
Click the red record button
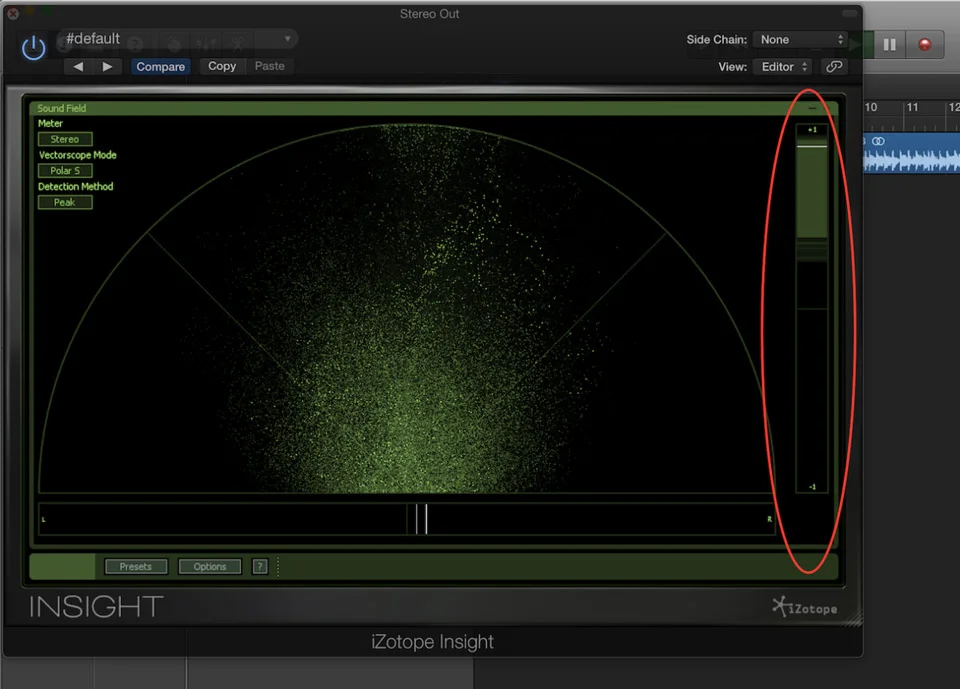coord(924,45)
